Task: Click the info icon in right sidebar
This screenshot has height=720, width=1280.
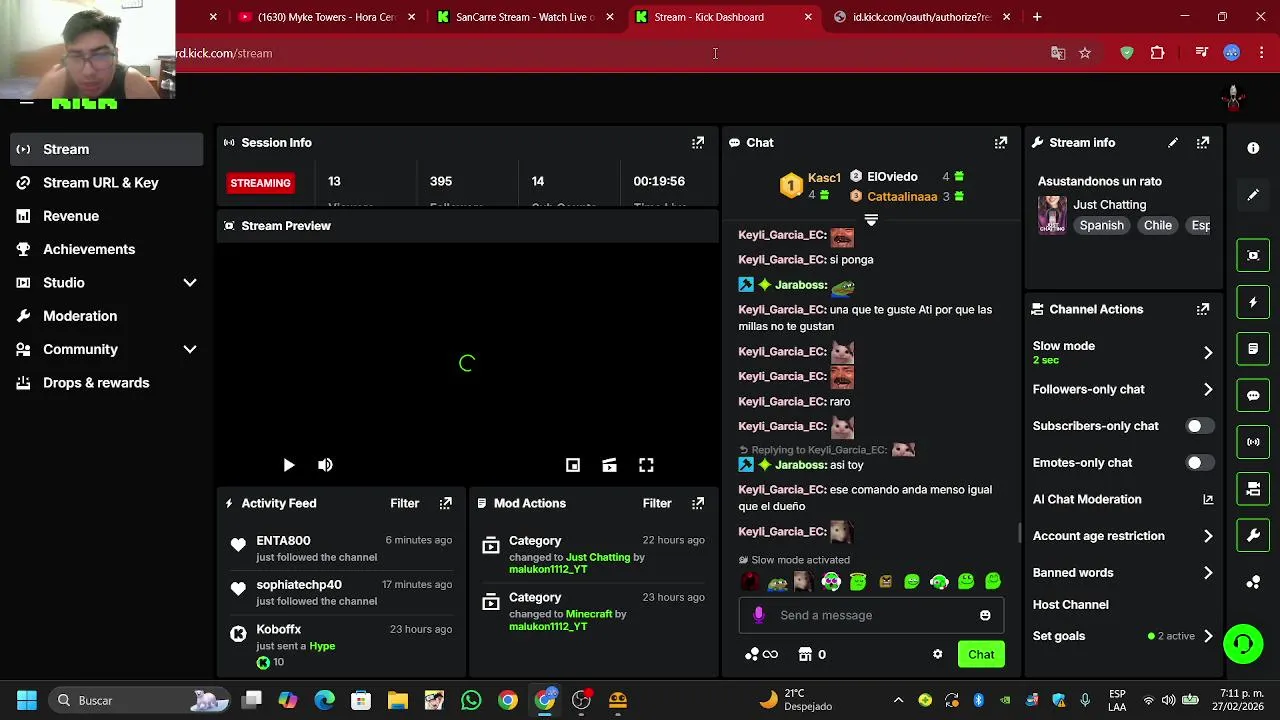Action: (x=1253, y=148)
